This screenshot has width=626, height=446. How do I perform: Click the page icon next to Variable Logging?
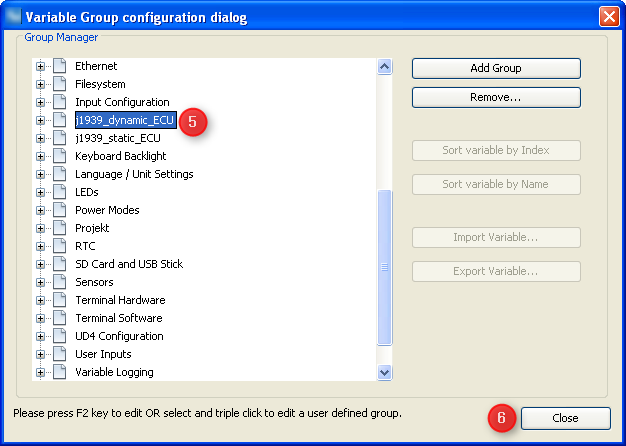(59, 372)
